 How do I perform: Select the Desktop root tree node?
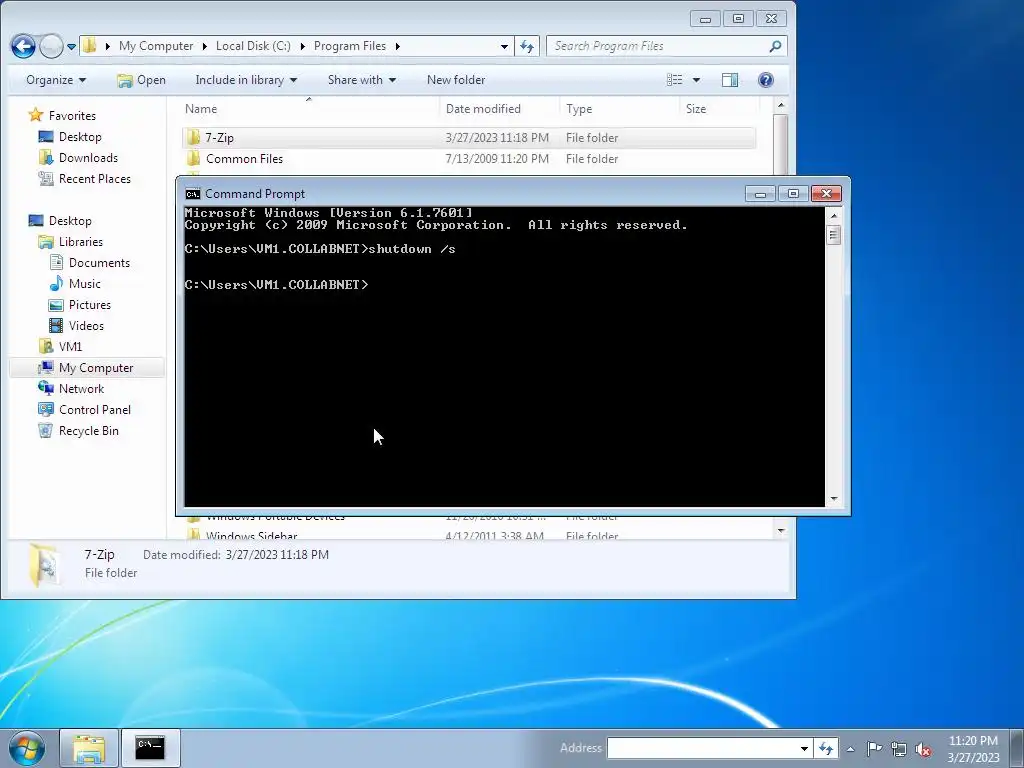pyautogui.click(x=60, y=221)
